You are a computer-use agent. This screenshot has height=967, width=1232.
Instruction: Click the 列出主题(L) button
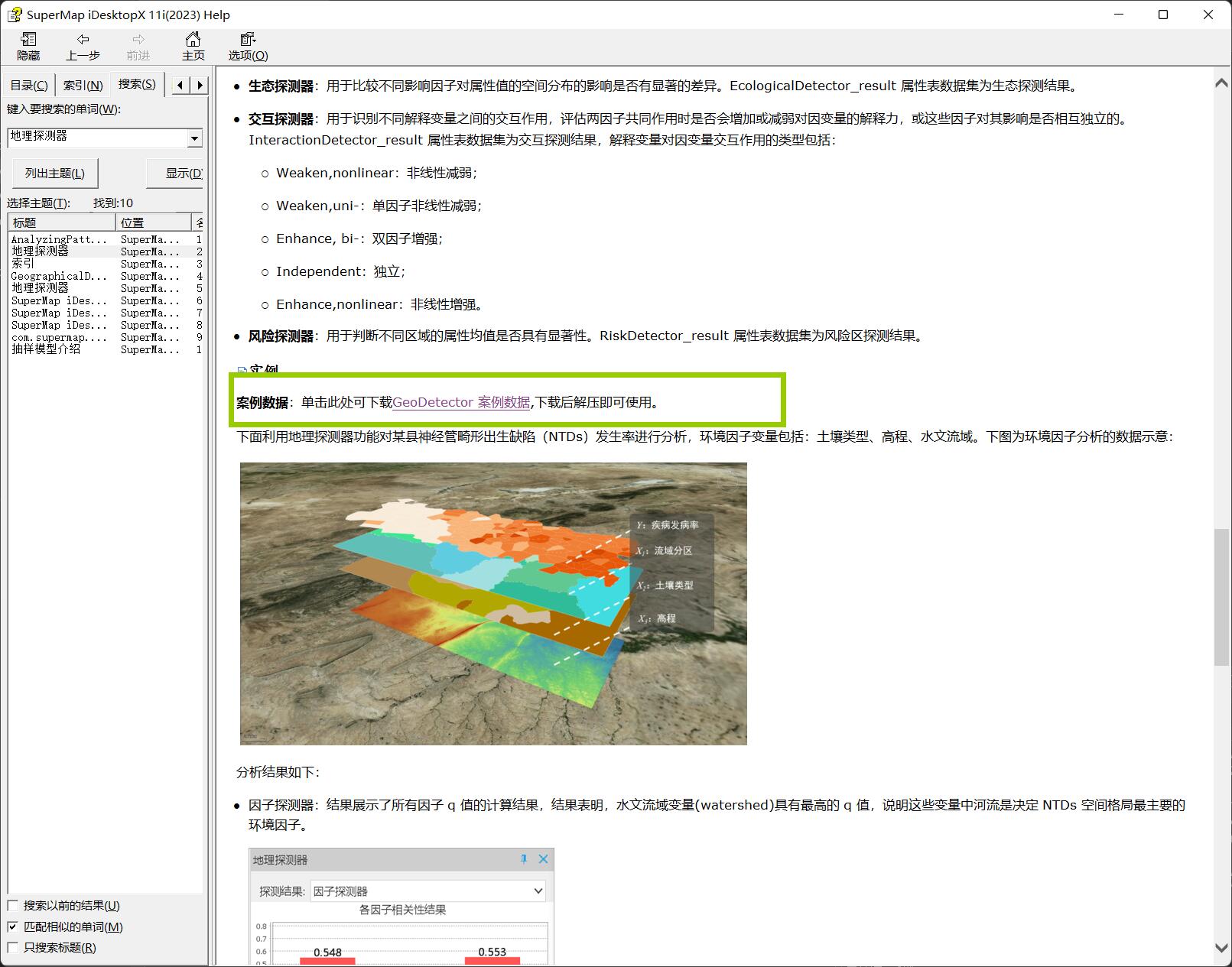coord(55,174)
